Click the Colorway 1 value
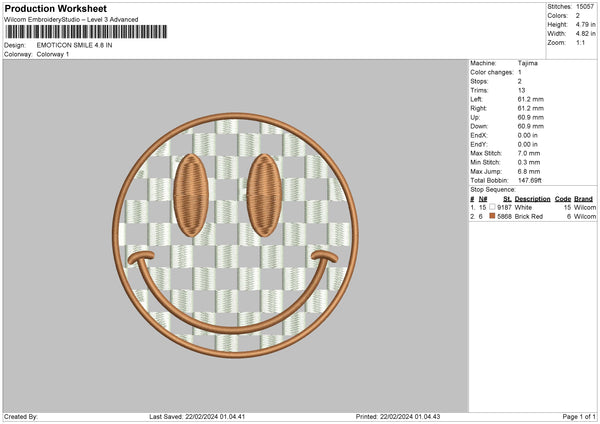The width and height of the screenshot is (600, 424). point(53,54)
